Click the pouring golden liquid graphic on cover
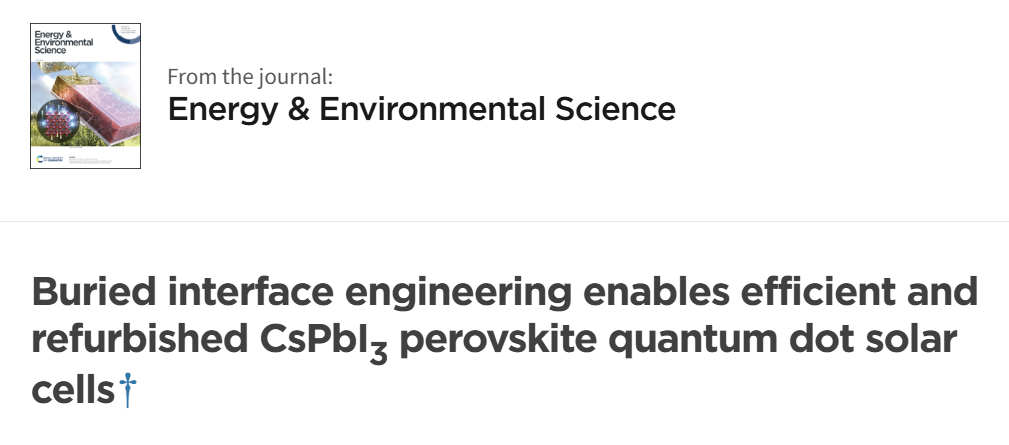The image size is (1009, 445). coord(59,71)
